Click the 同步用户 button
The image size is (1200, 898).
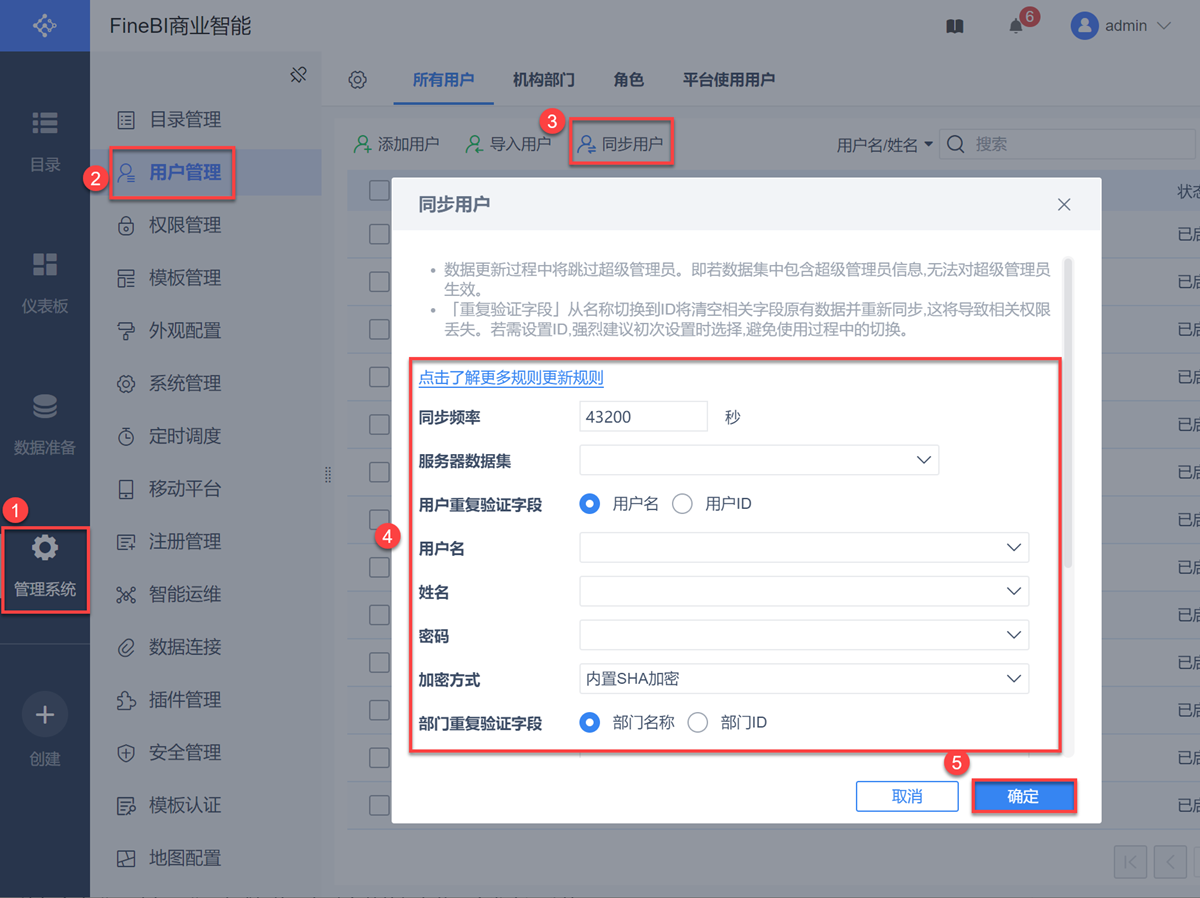click(620, 144)
